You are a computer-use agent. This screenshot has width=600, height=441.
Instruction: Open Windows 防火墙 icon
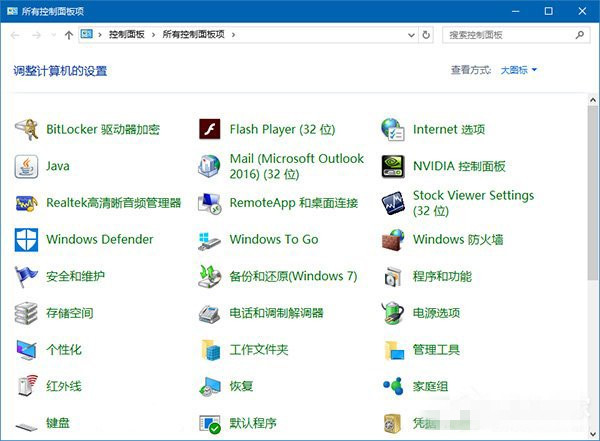[x=393, y=240]
